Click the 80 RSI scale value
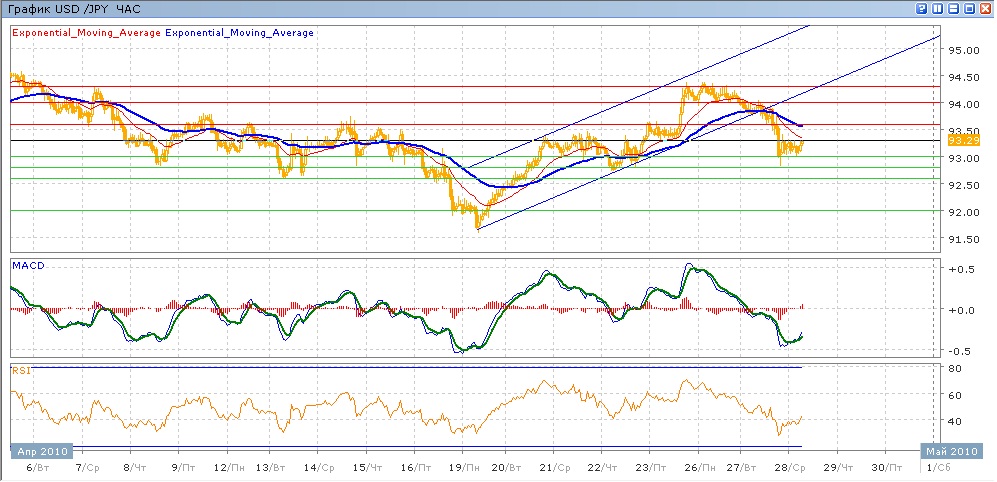Image resolution: width=997 pixels, height=482 pixels. pos(953,368)
